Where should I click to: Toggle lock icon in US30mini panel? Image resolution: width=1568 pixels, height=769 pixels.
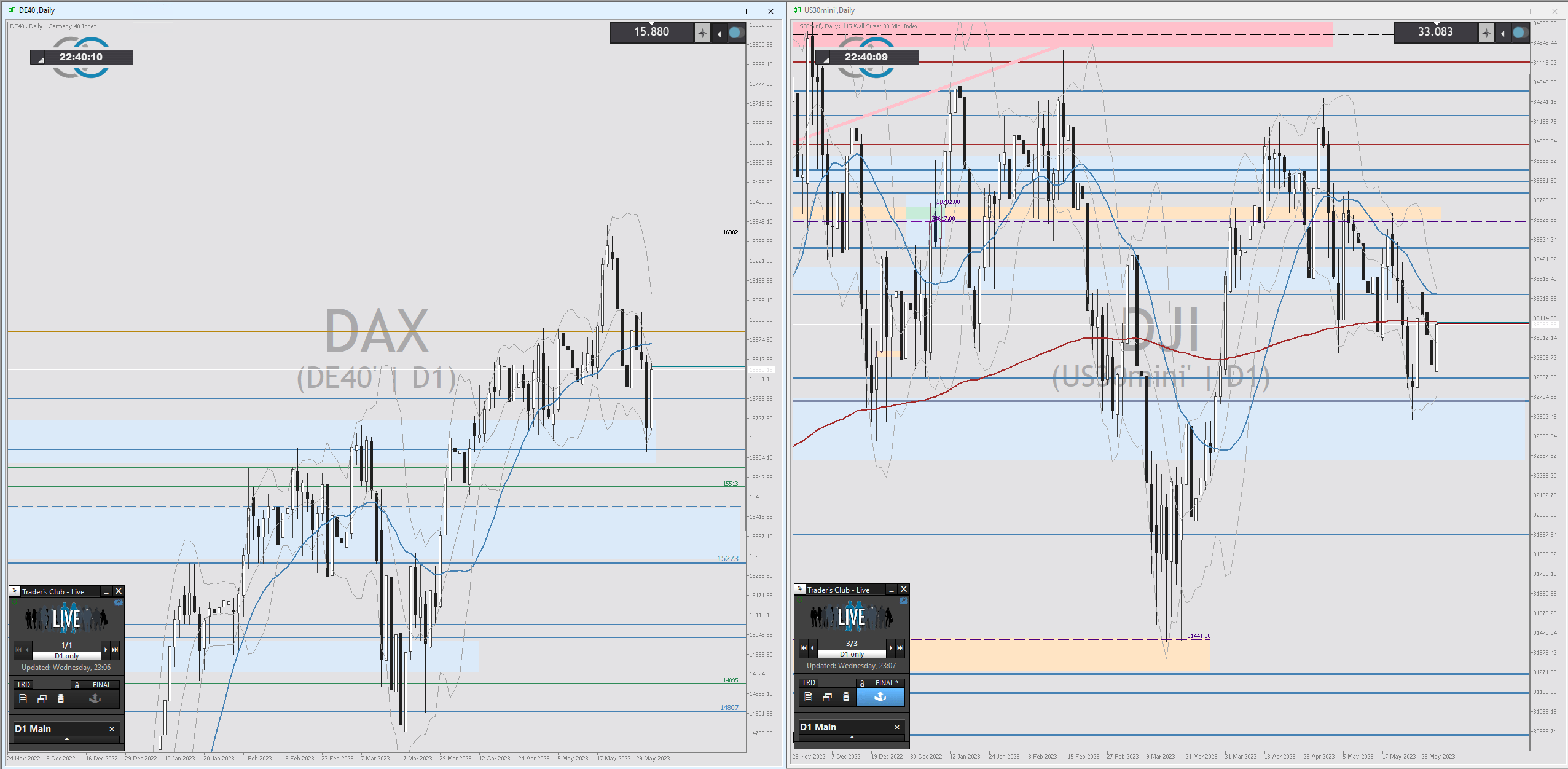click(862, 683)
